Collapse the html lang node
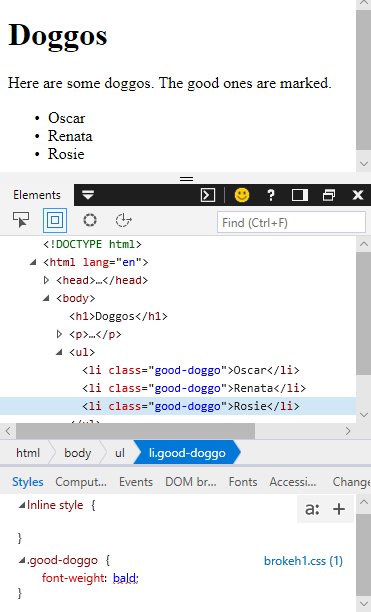This screenshot has width=371, height=612. [x=33, y=263]
